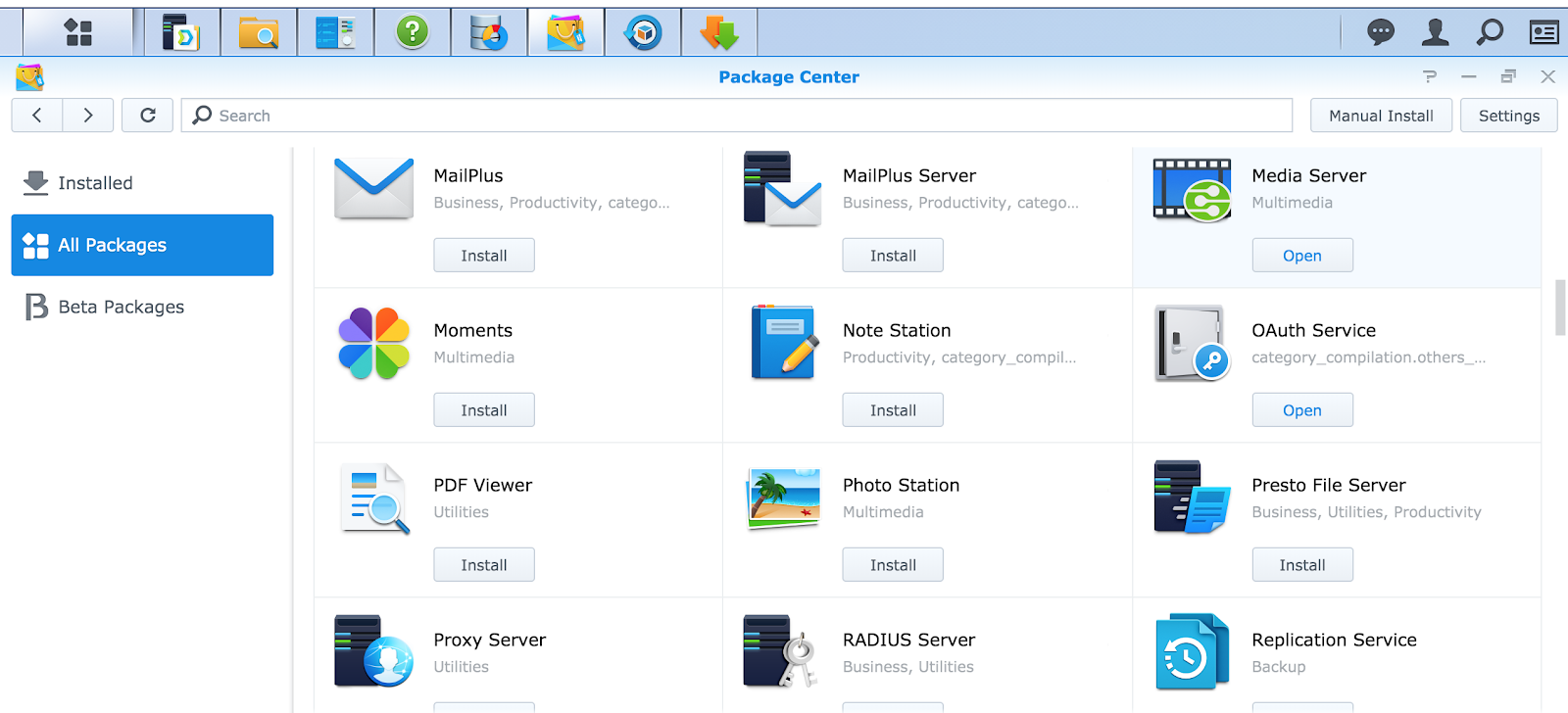Click the Manual Install button
The height and width of the screenshot is (713, 1568).
click(1381, 116)
